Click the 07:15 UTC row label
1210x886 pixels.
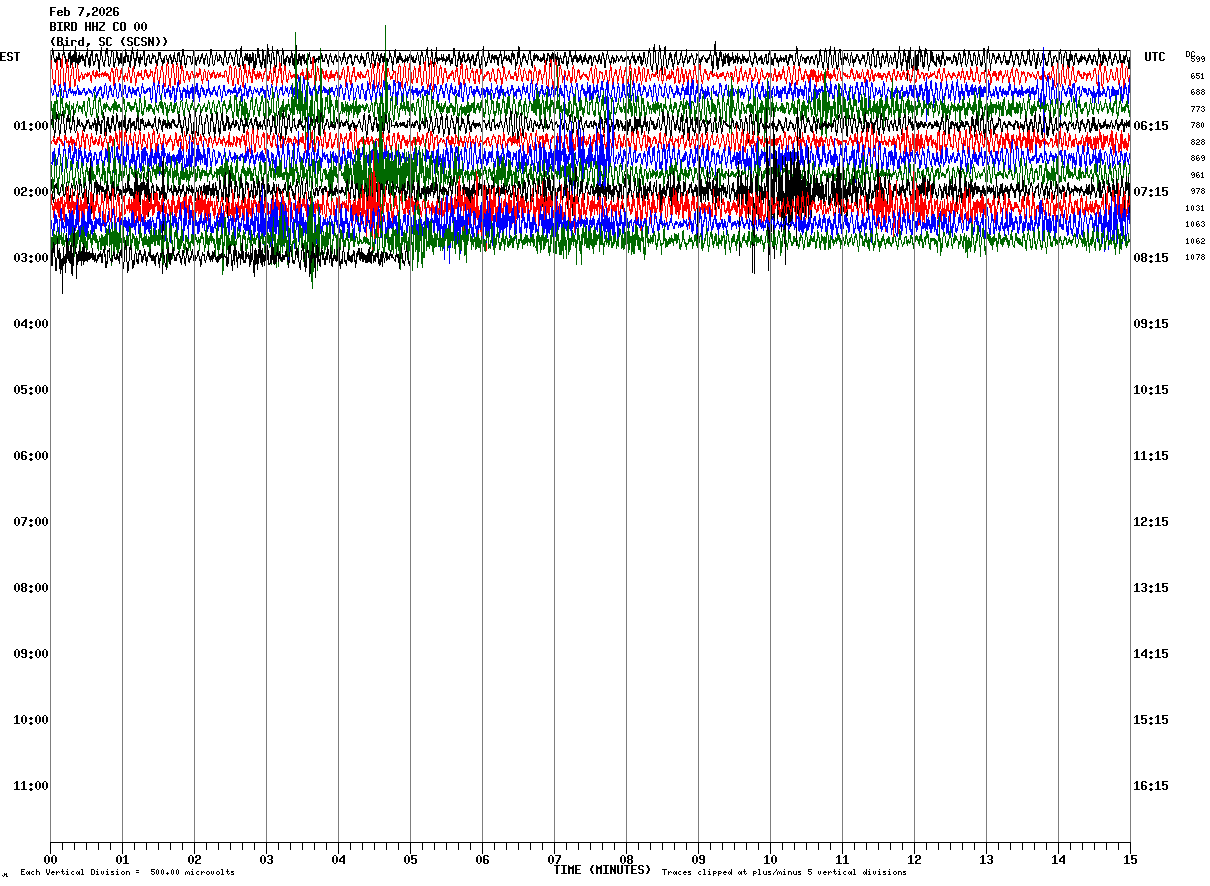click(x=1151, y=192)
